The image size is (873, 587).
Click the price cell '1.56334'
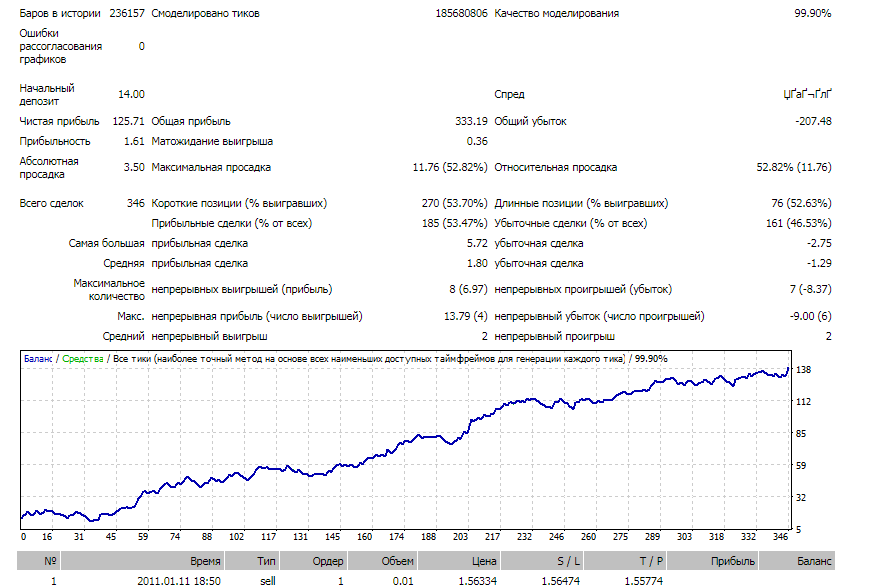tap(478, 581)
